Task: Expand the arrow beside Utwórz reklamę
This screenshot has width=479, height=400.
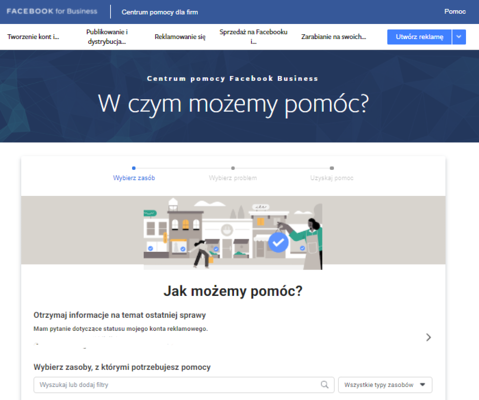Action: (x=459, y=37)
